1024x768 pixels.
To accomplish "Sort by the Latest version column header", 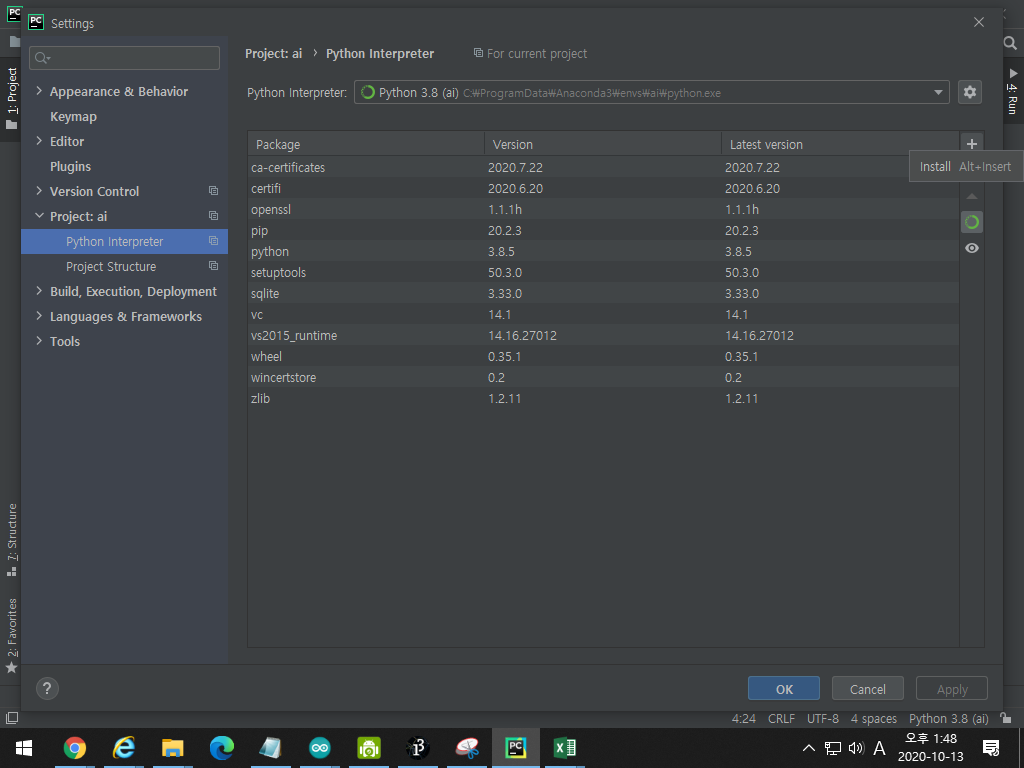I will point(840,144).
